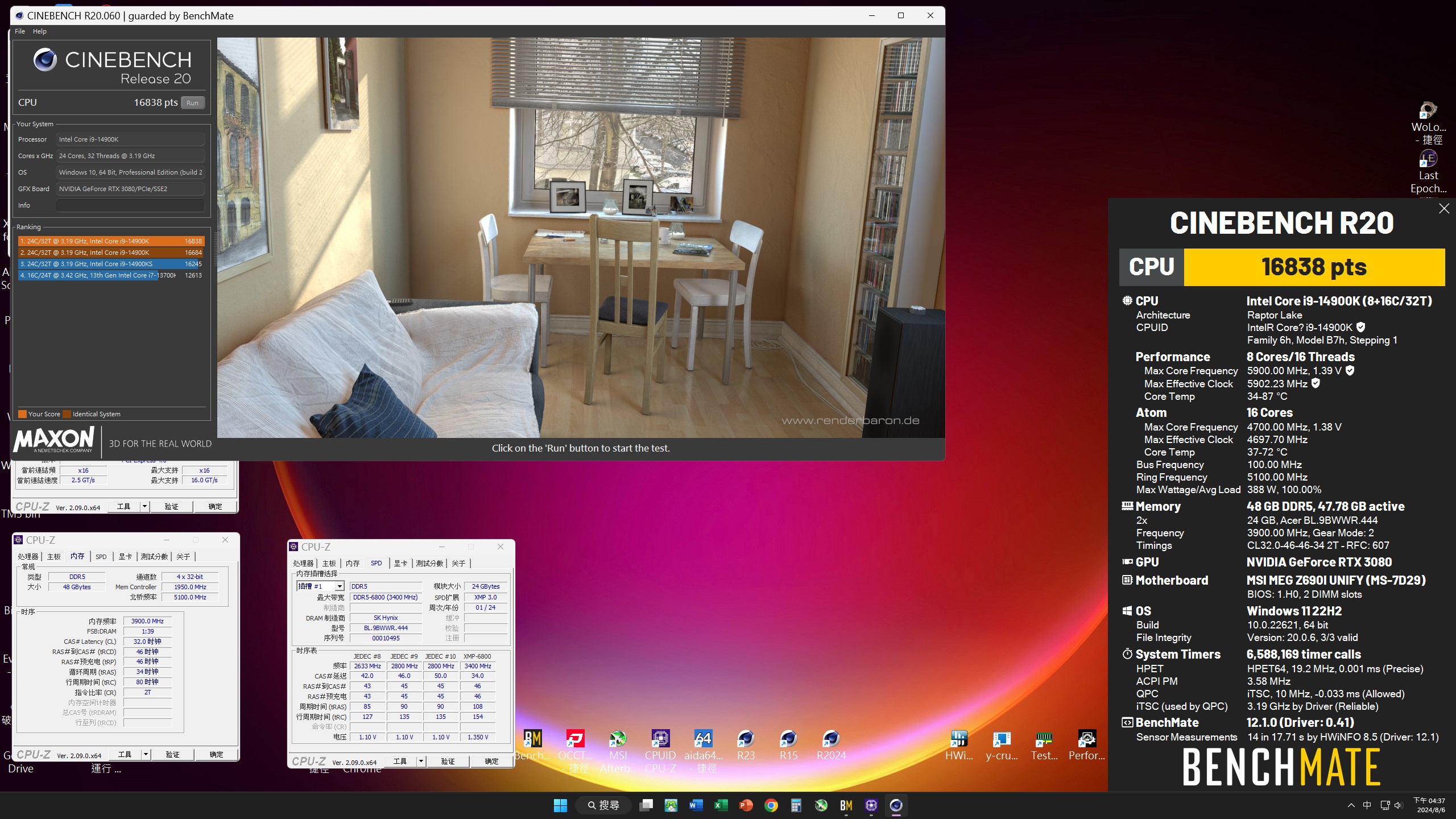Click 确定 button in the partially hidden CPU-Z window
1456x819 pixels.
215,506
